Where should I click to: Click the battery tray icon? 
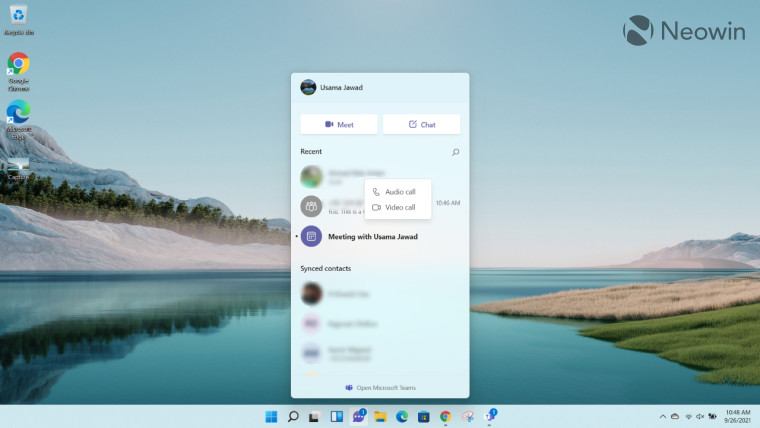click(x=712, y=416)
